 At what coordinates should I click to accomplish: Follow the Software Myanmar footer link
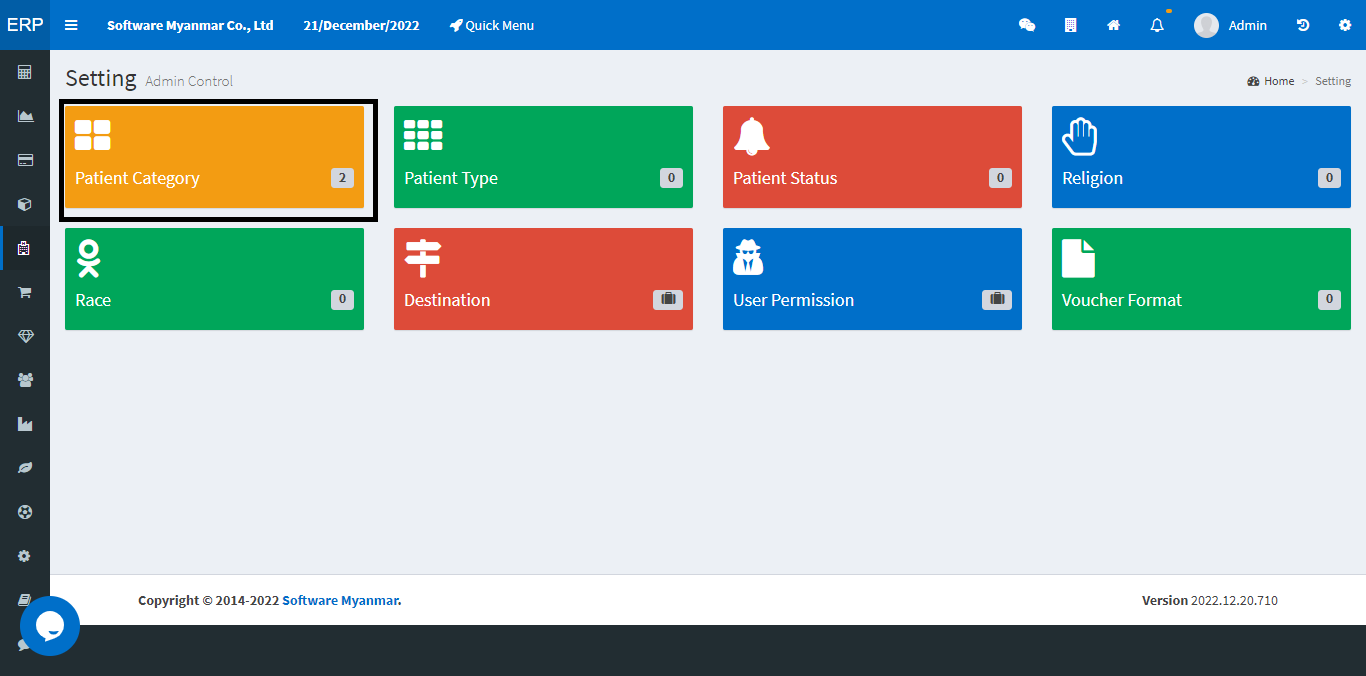click(340, 600)
